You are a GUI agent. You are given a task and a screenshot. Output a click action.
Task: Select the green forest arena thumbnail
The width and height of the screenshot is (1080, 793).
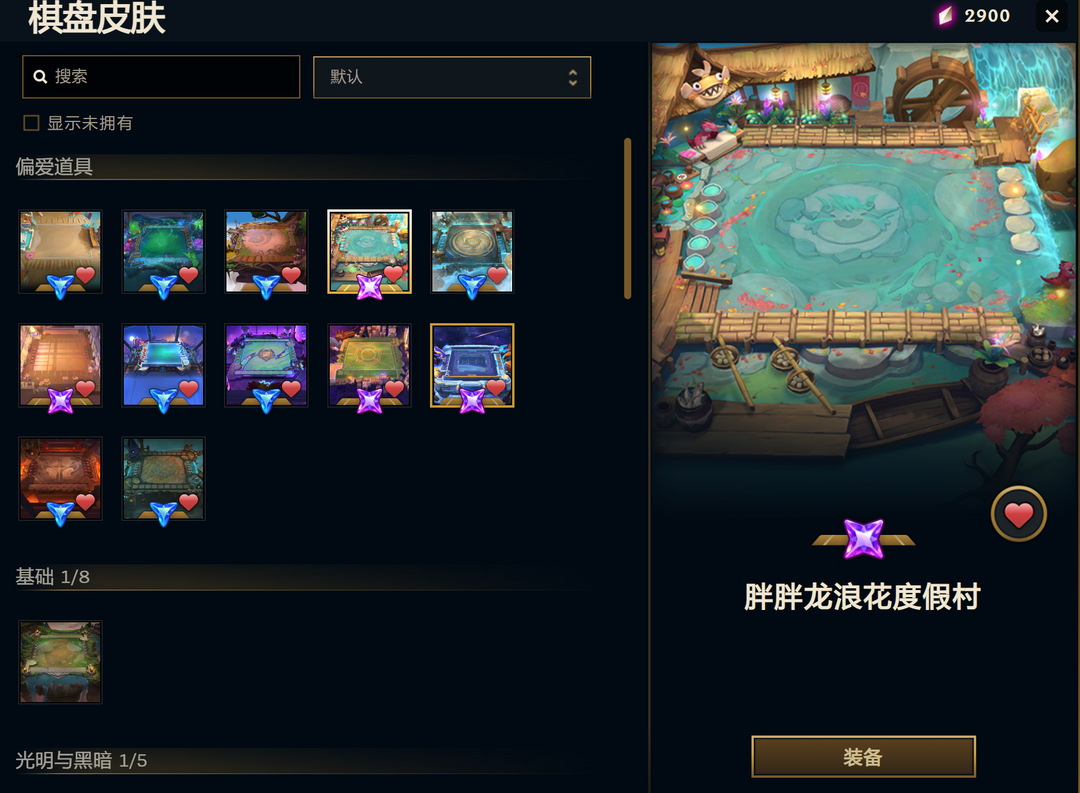point(163,251)
